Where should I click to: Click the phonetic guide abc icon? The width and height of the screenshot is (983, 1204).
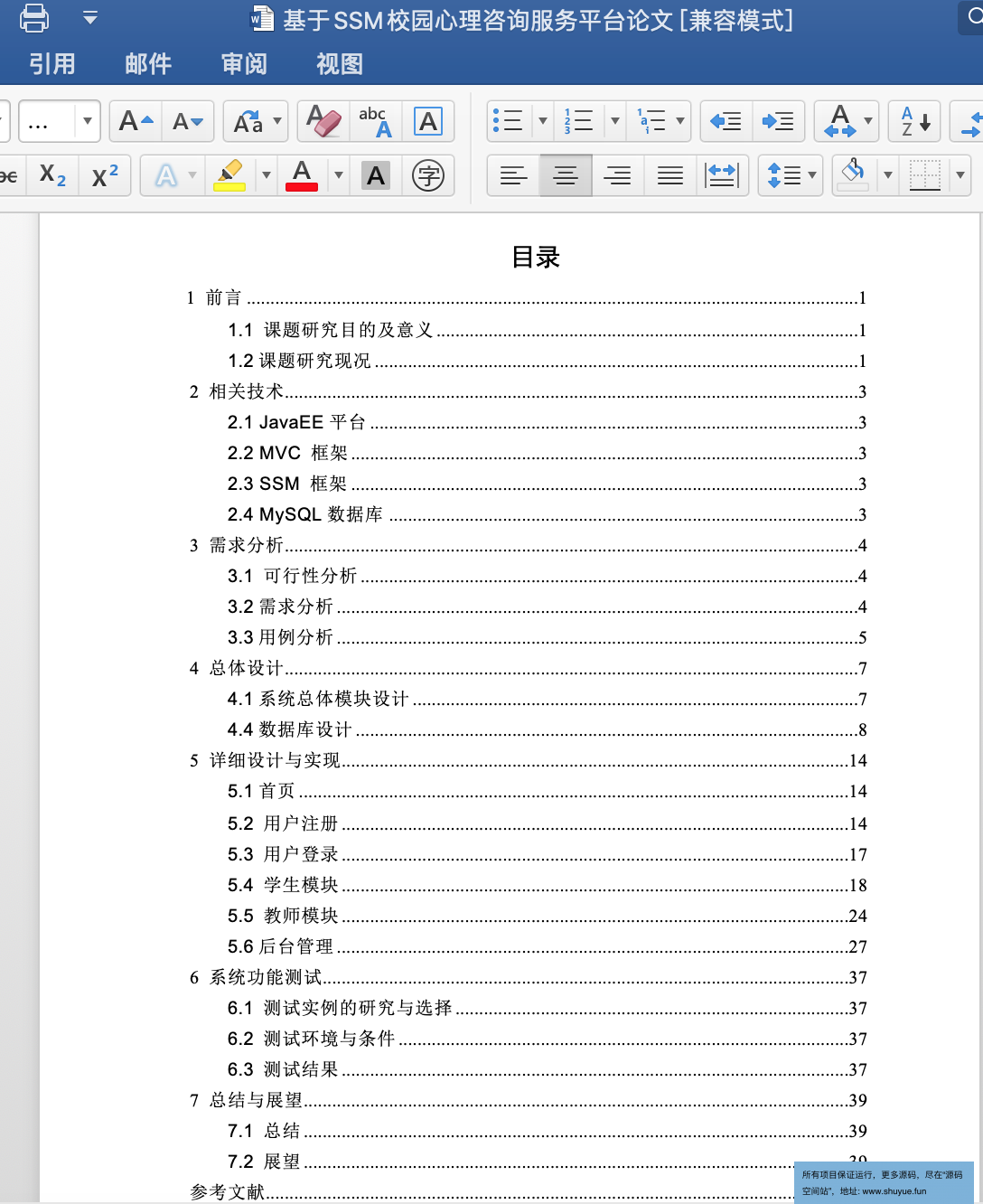click(x=375, y=121)
